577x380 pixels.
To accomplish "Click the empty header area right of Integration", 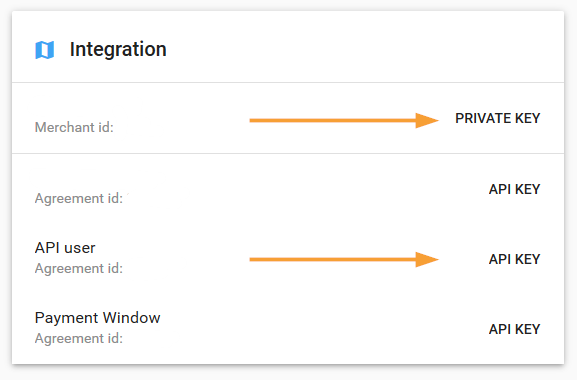I will [x=364, y=49].
